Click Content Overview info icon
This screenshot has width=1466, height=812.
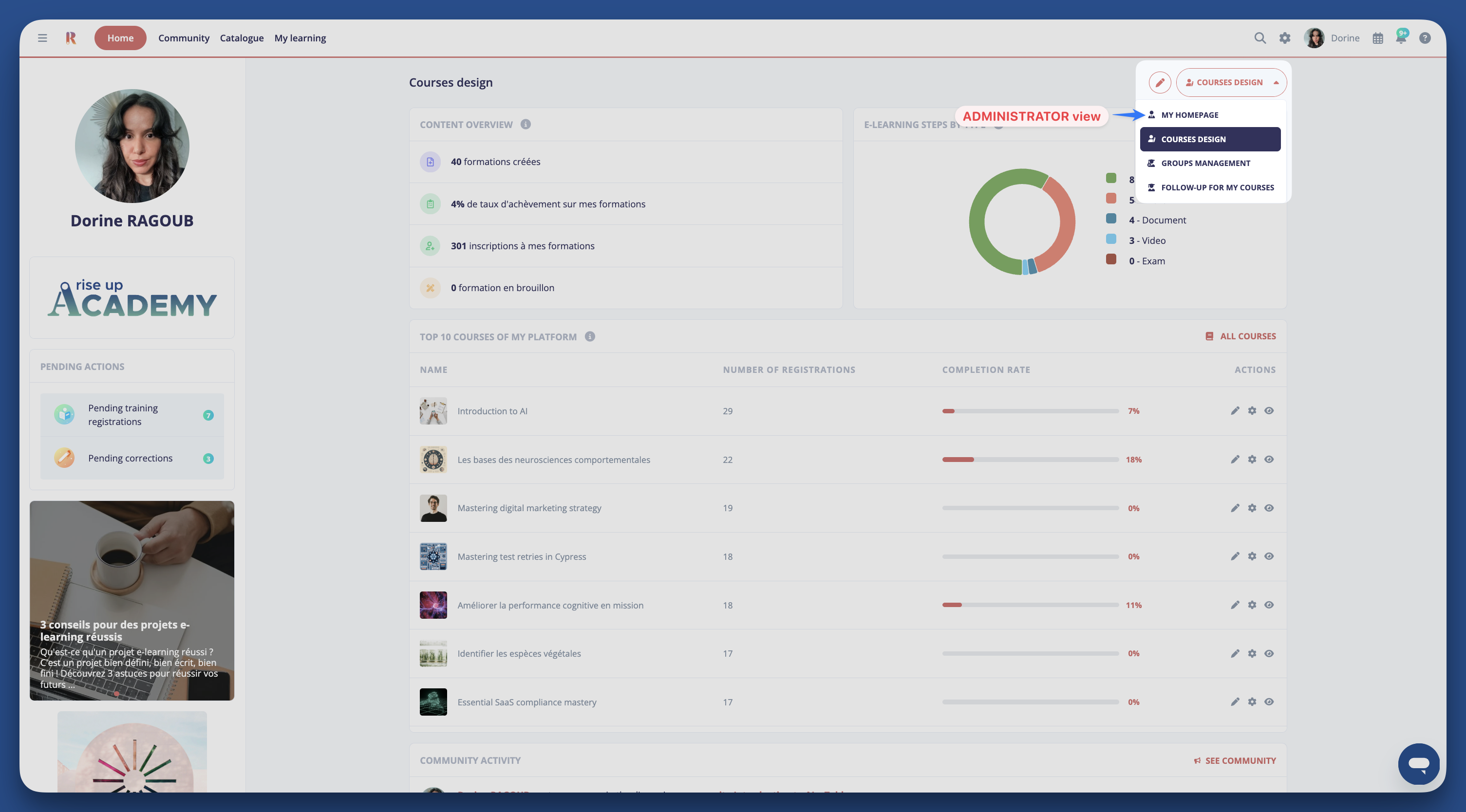pyautogui.click(x=526, y=124)
